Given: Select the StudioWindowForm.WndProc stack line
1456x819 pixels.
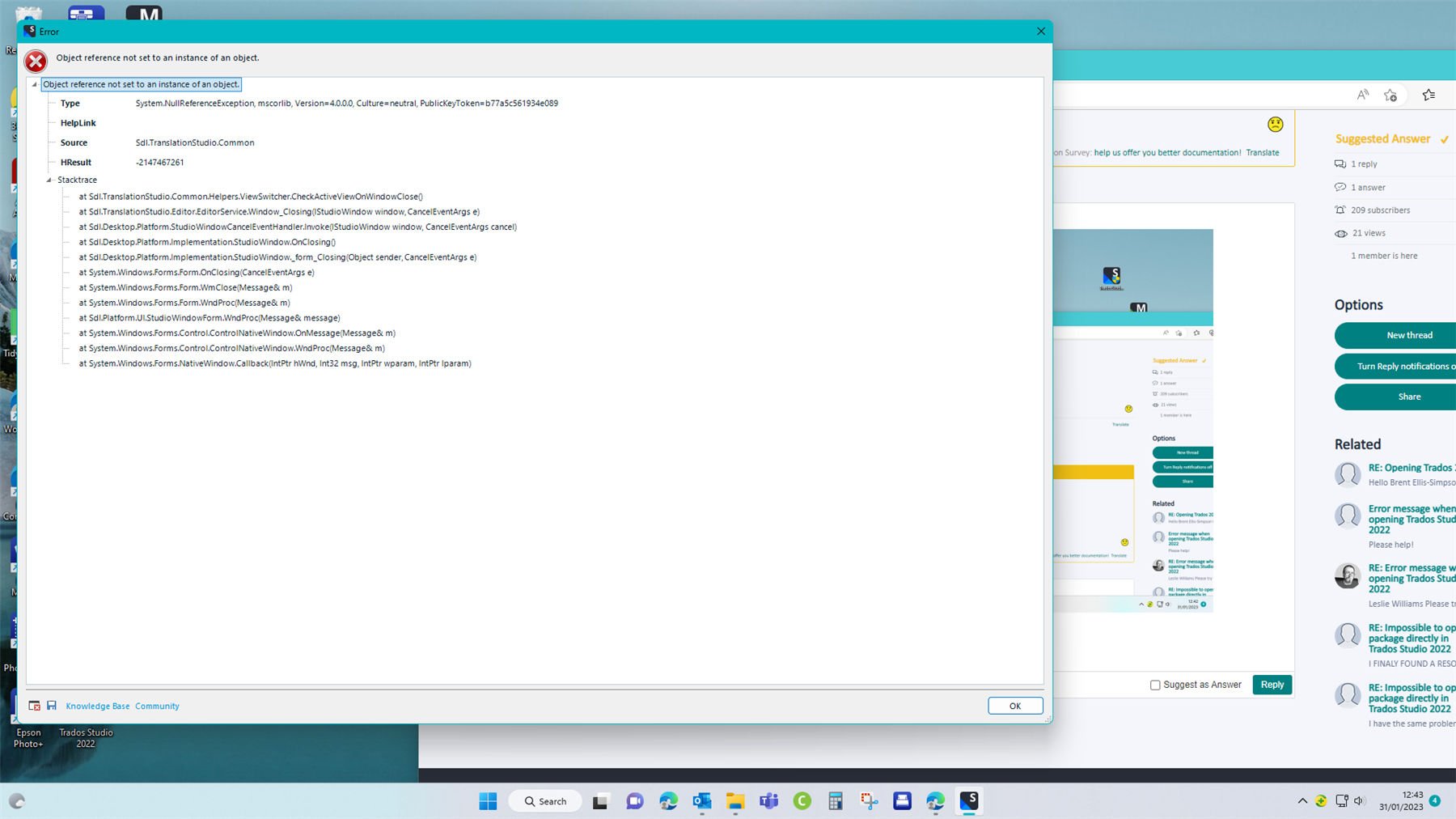Looking at the screenshot, I should pos(210,318).
